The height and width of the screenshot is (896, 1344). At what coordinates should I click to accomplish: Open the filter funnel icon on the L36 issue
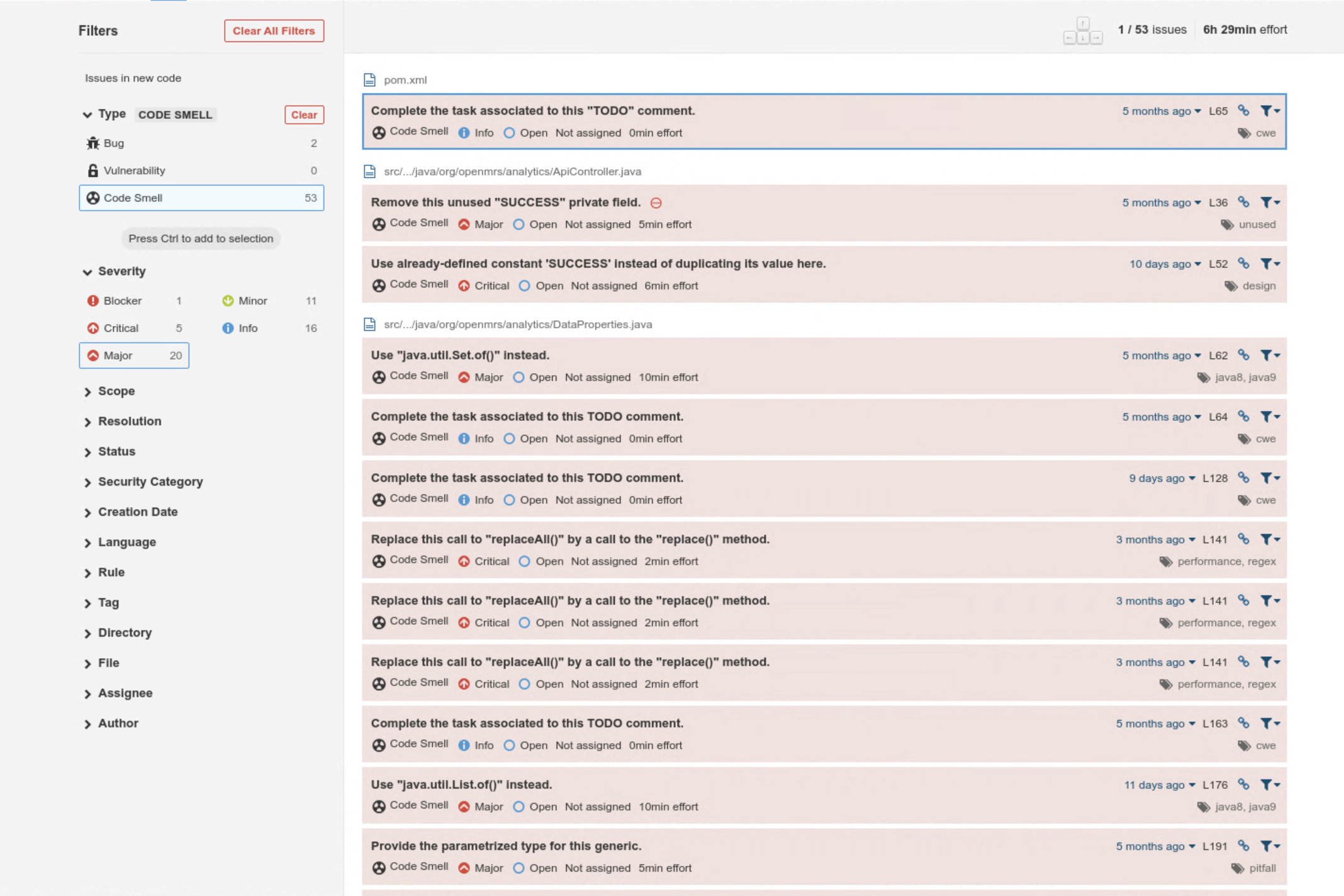coord(1267,202)
